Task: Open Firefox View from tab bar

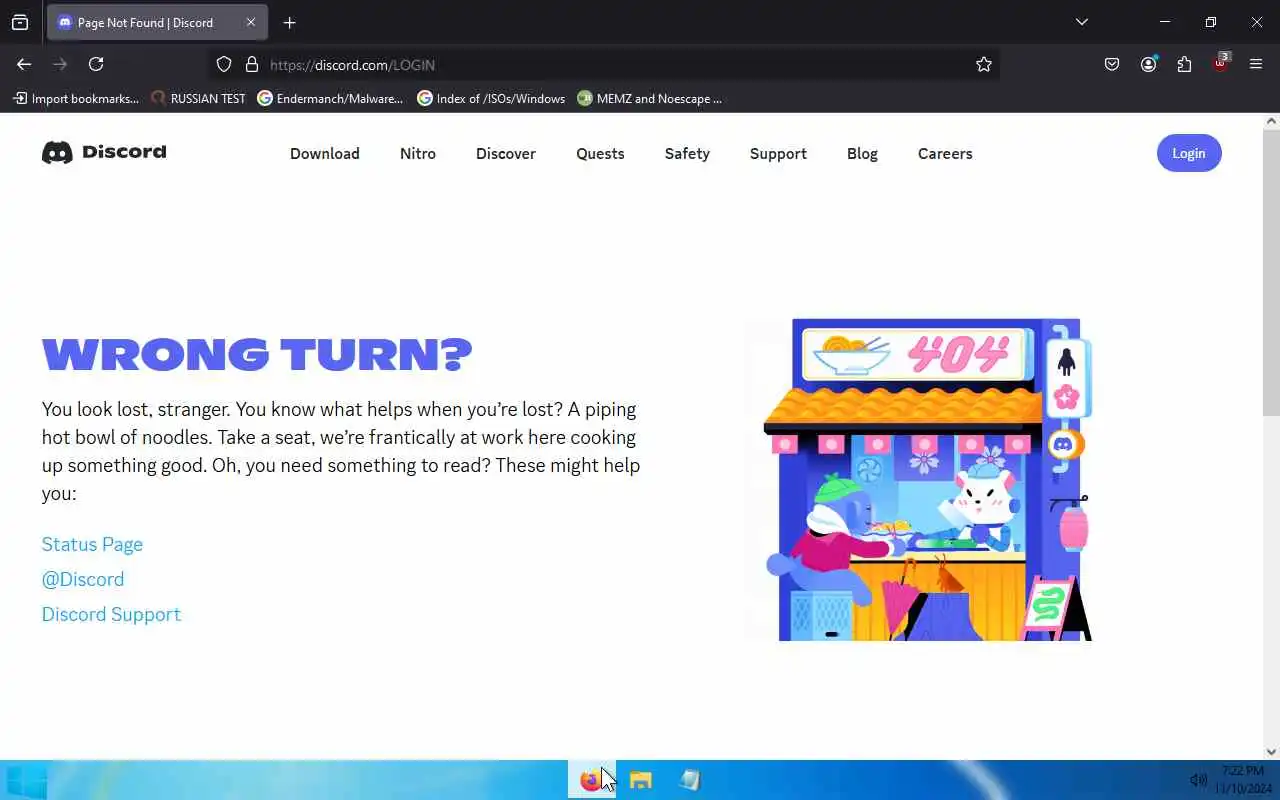Action: point(20,22)
